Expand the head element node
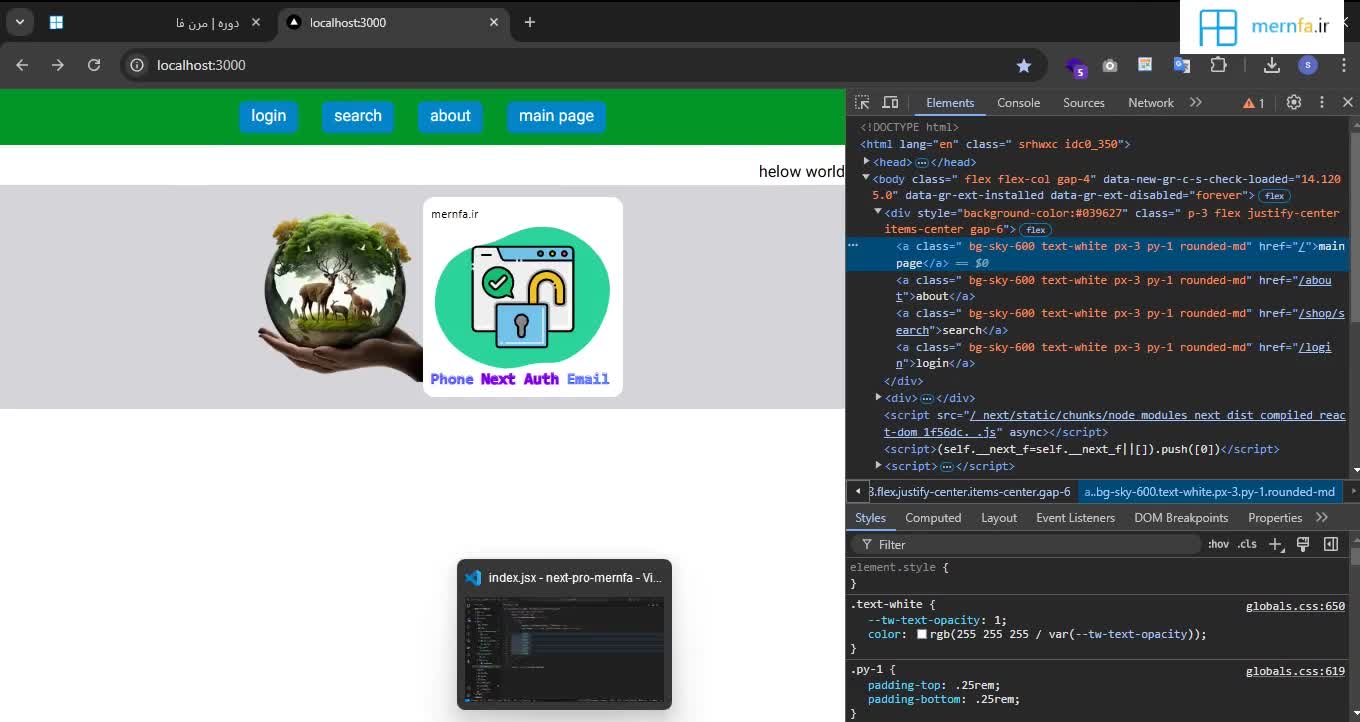The width and height of the screenshot is (1360, 722). tap(867, 161)
